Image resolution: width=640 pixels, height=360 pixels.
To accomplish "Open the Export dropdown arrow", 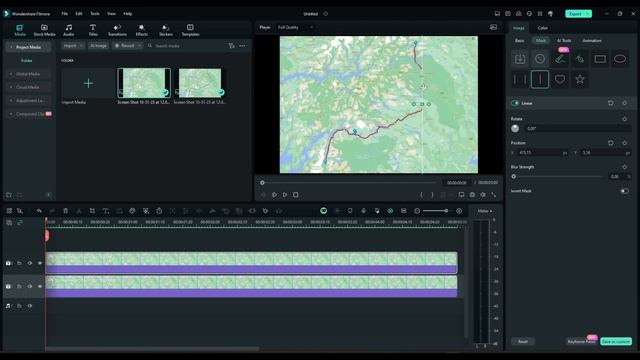I will (588, 14).
